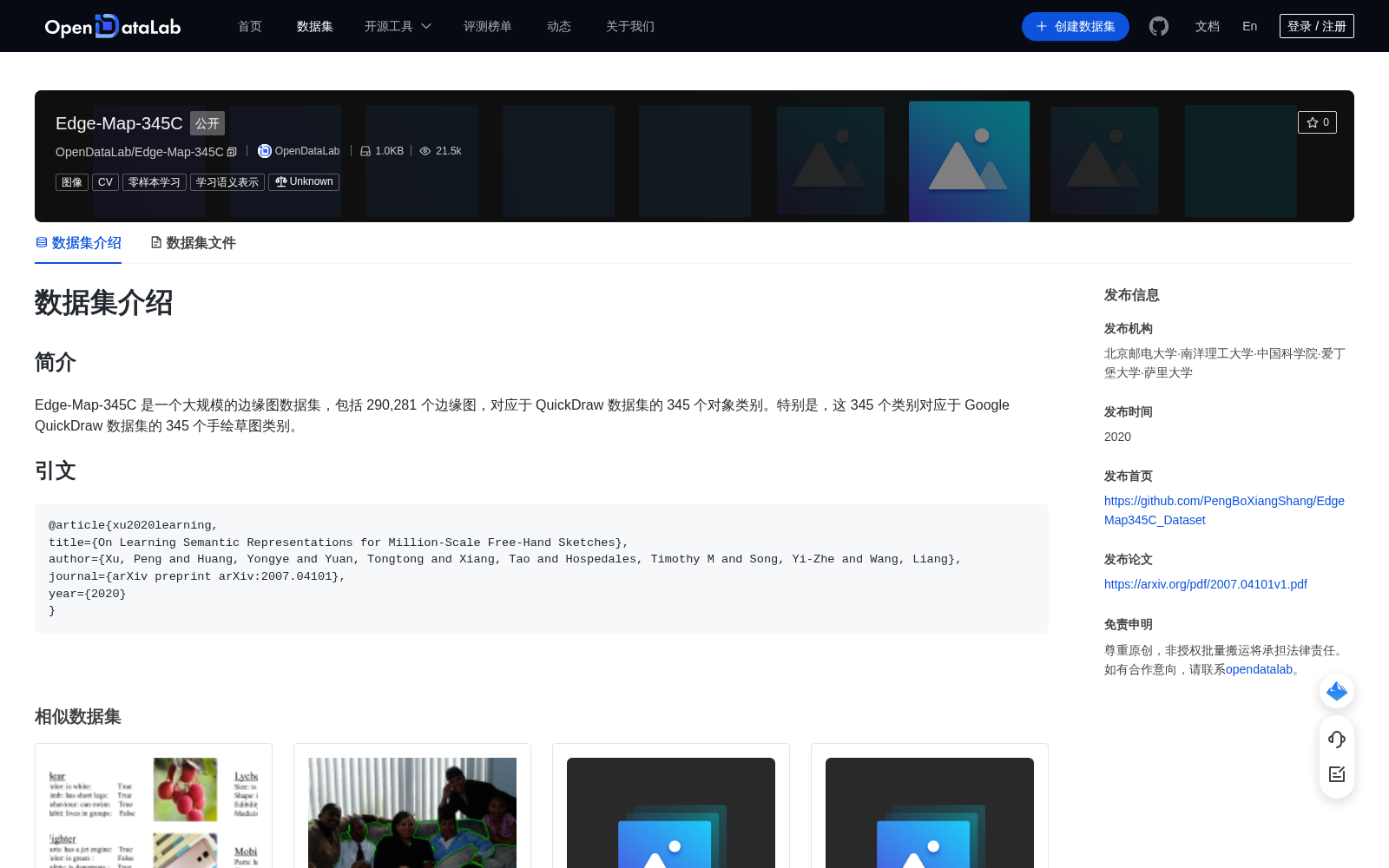Screen dimensions: 1389x868
Task: Open the GitHub icon in header
Action: 1158,26
